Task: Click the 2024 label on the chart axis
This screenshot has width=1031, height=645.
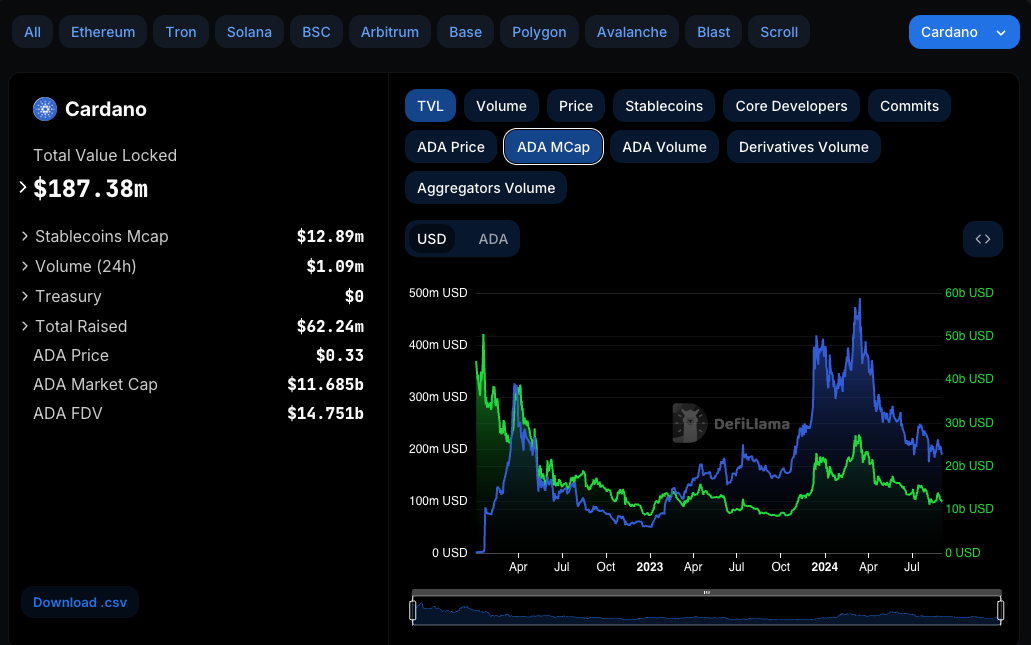Action: click(825, 567)
